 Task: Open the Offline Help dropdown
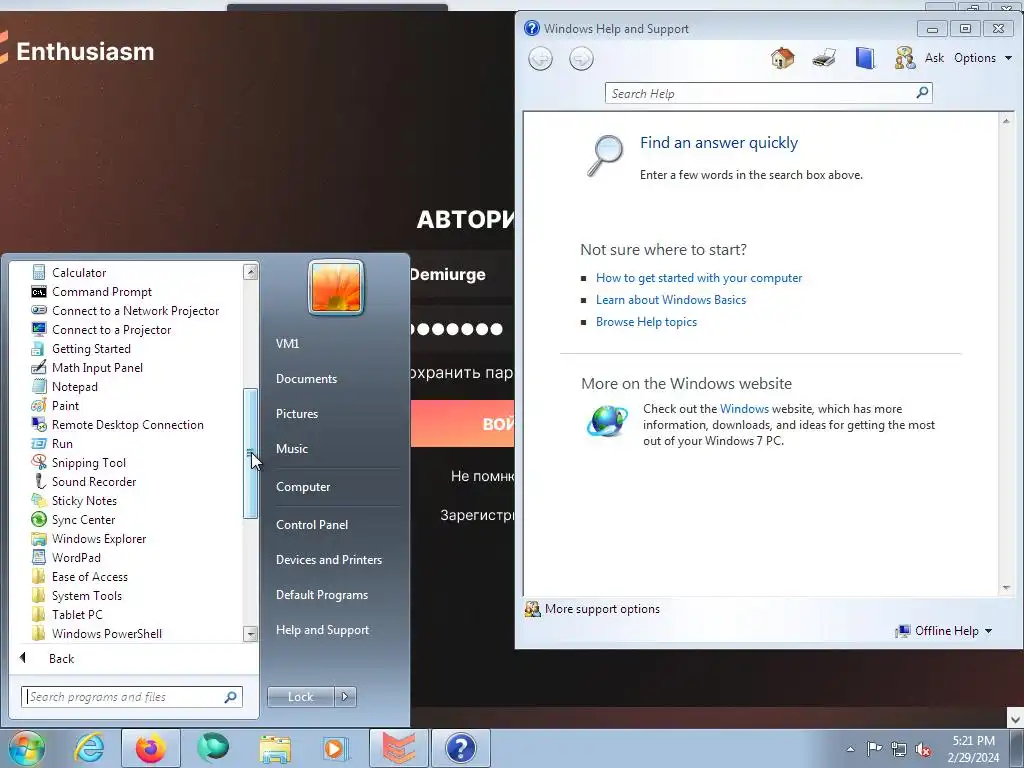[x=944, y=631]
